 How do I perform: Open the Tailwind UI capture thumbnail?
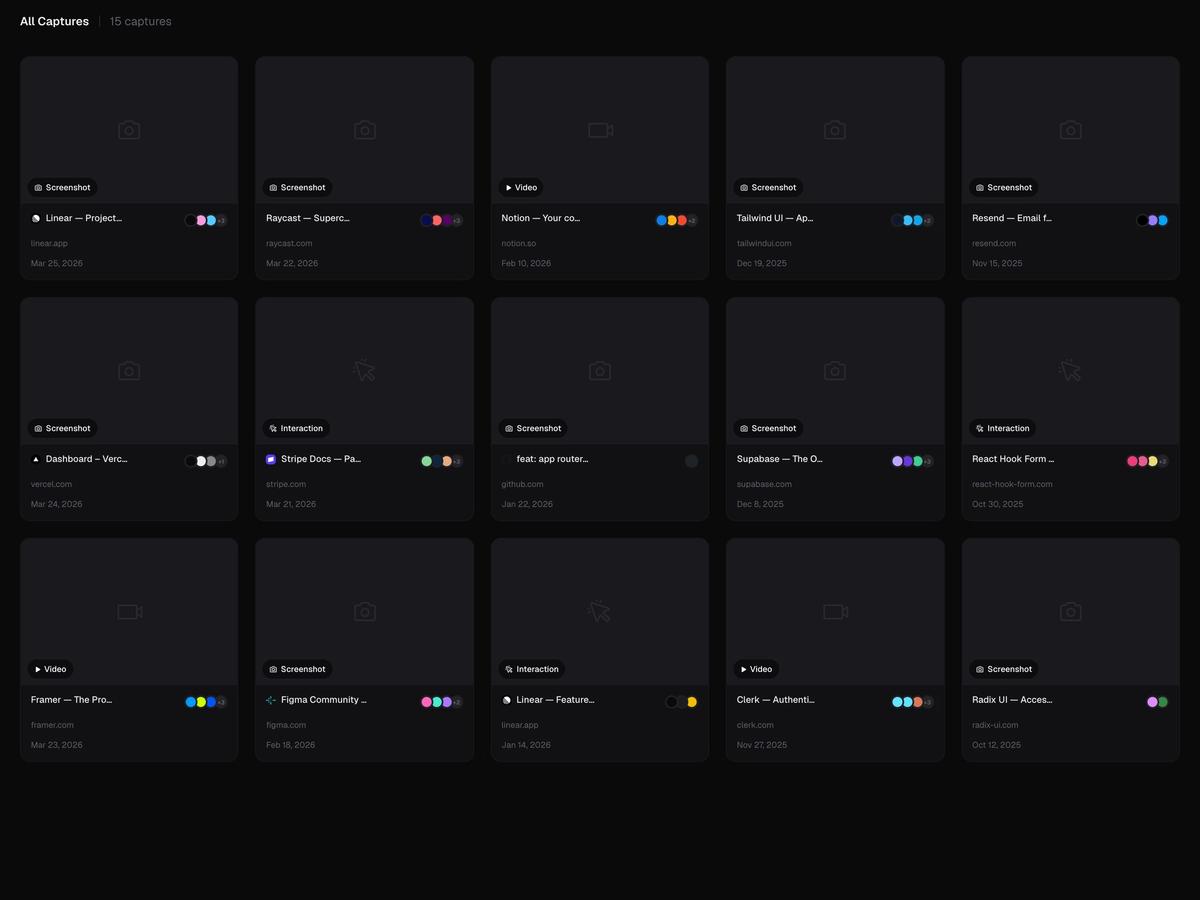tap(835, 130)
